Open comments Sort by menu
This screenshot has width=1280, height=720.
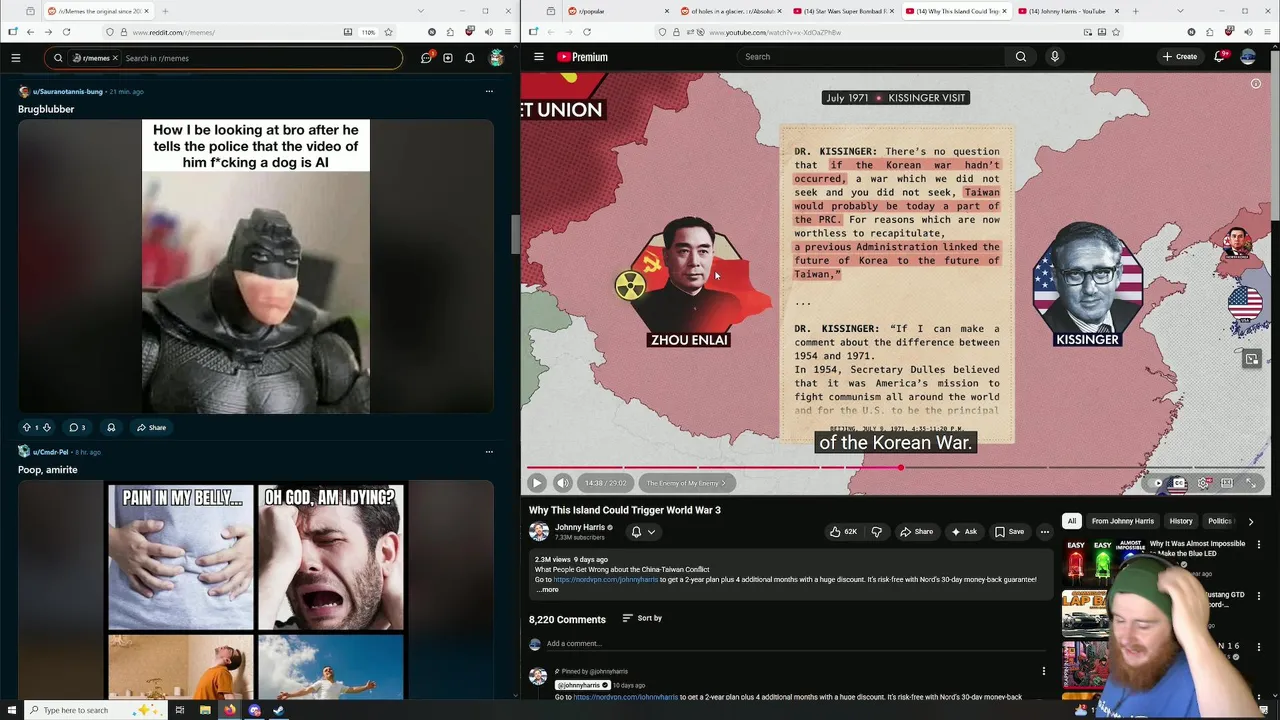[642, 618]
